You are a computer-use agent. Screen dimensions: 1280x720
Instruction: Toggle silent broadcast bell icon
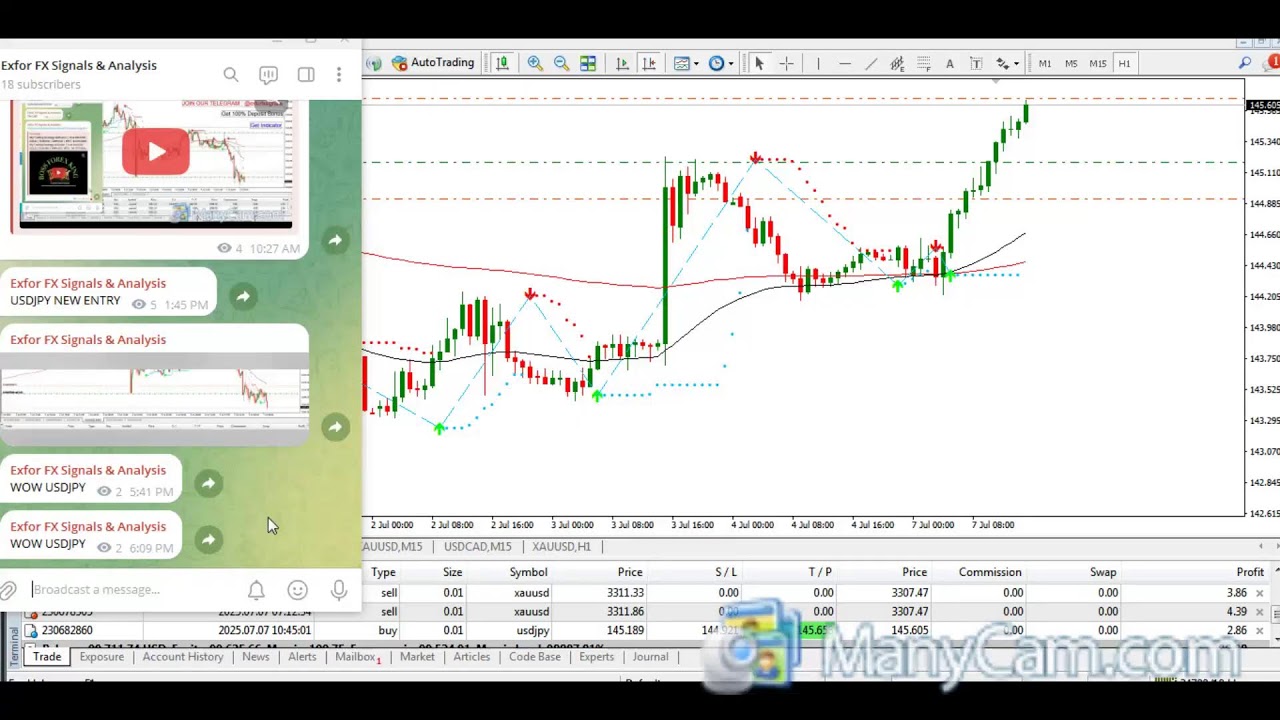[256, 590]
